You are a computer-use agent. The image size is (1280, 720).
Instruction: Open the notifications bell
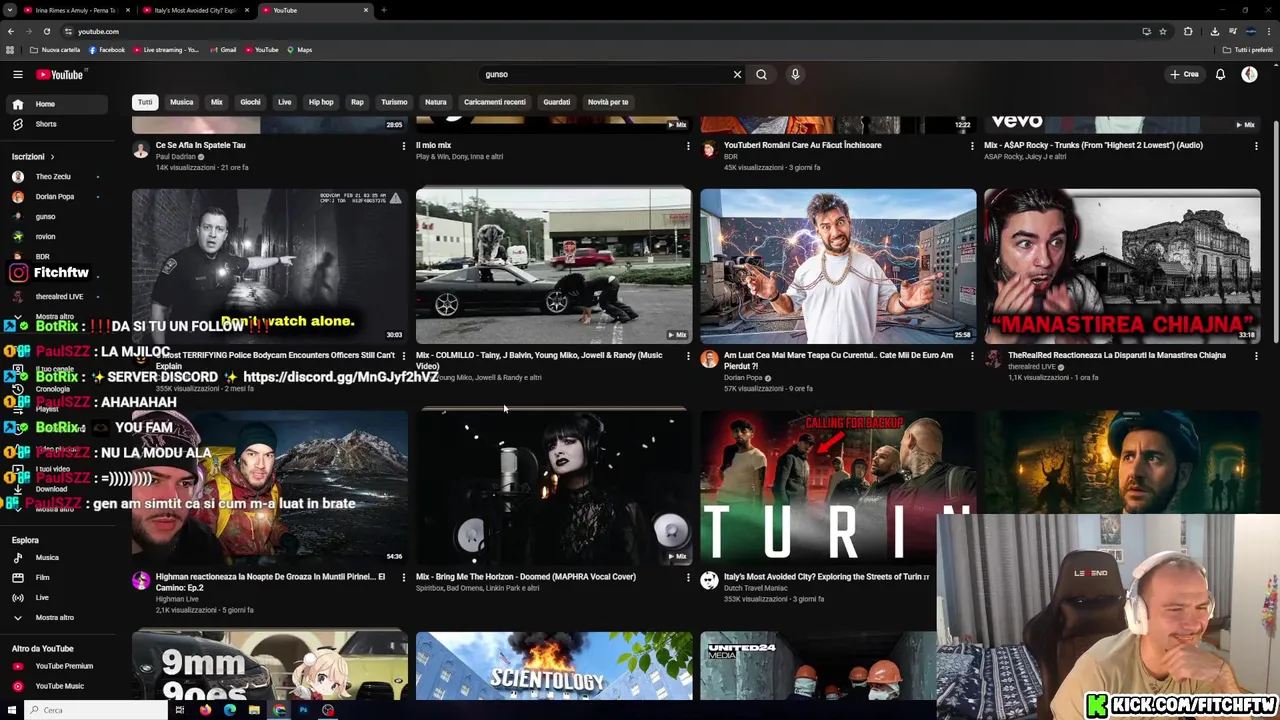1220,74
